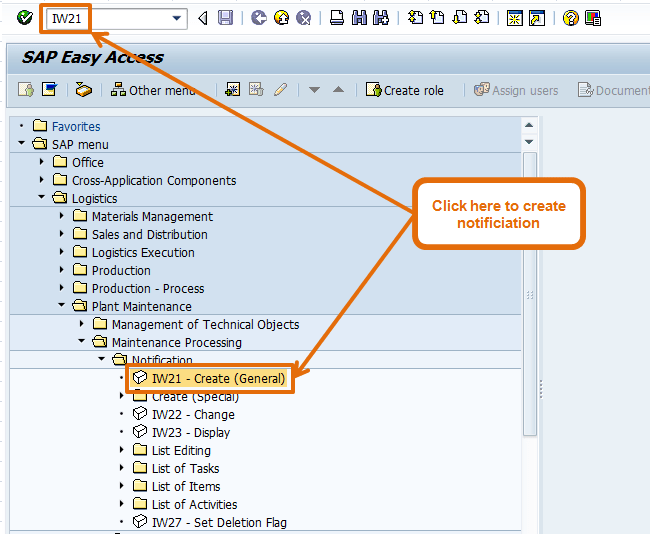Viewport: 650px width, 534px height.
Task: Select IW21 - Create (General) transaction
Action: tap(209, 379)
